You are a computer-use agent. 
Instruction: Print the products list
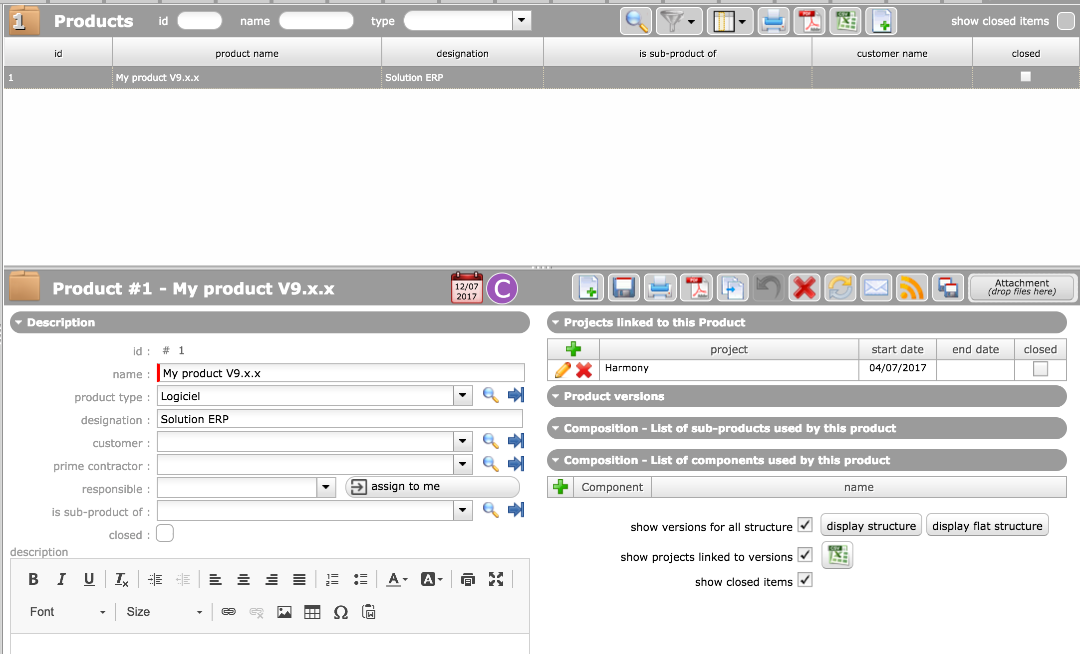point(773,21)
